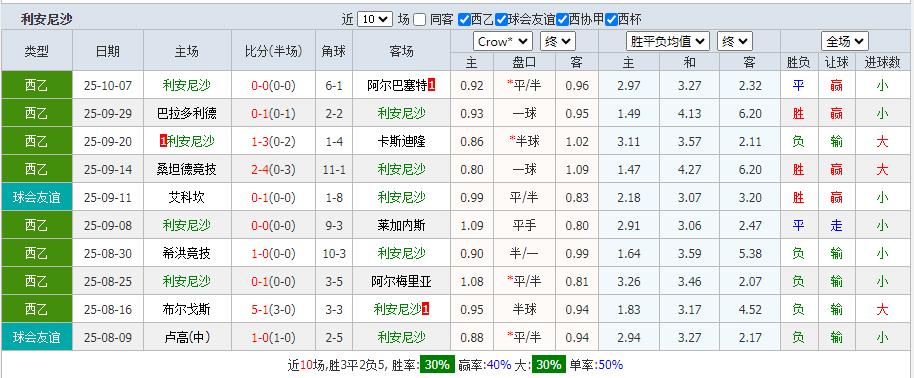Viewport: 914px width, 378px height.
Task: Click draw odds 4.13
Action: (690, 114)
